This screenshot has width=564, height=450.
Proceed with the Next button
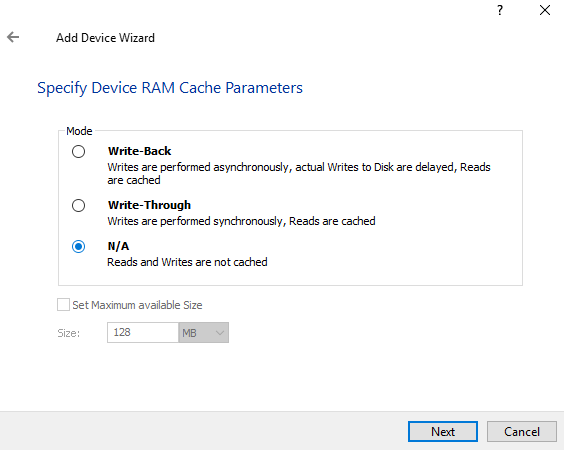click(x=443, y=431)
